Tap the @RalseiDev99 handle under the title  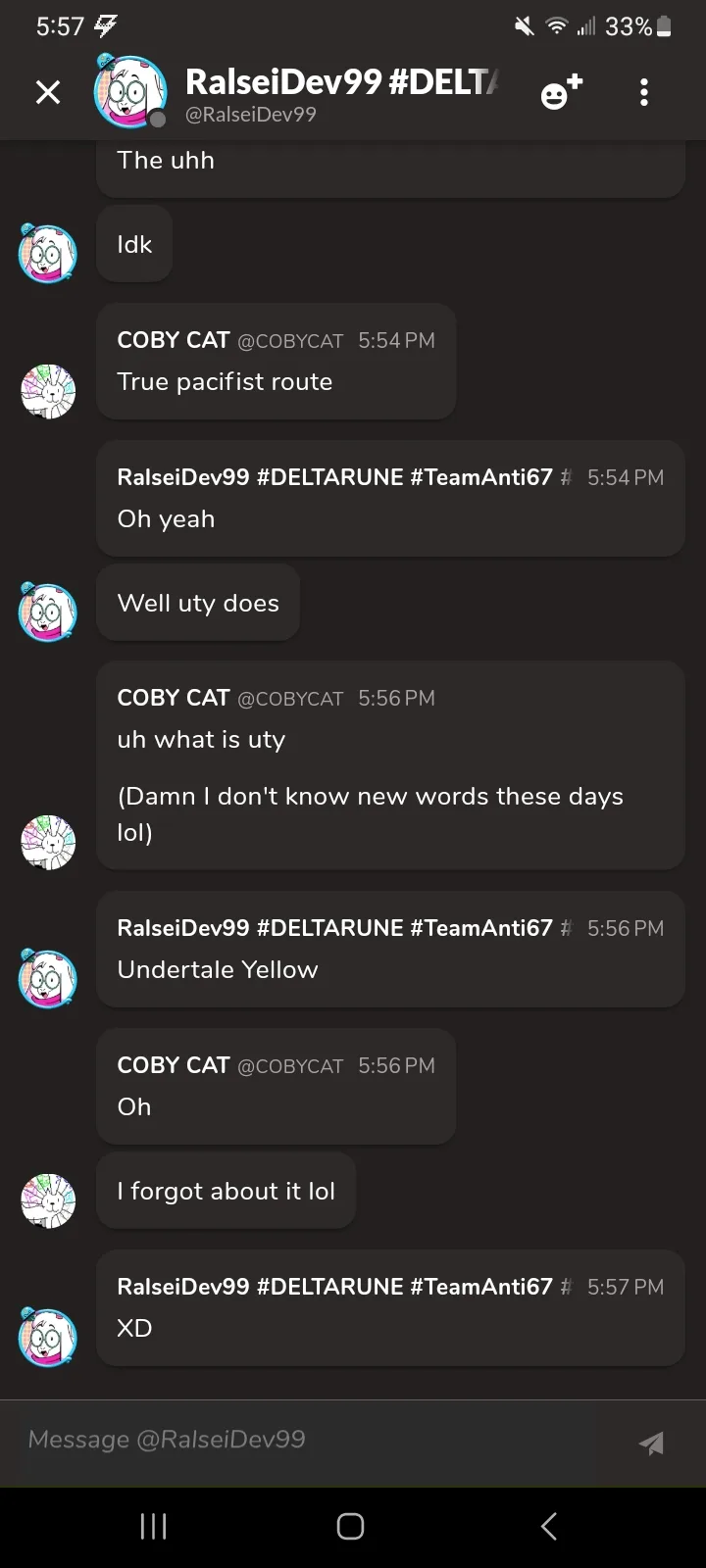[x=251, y=115]
